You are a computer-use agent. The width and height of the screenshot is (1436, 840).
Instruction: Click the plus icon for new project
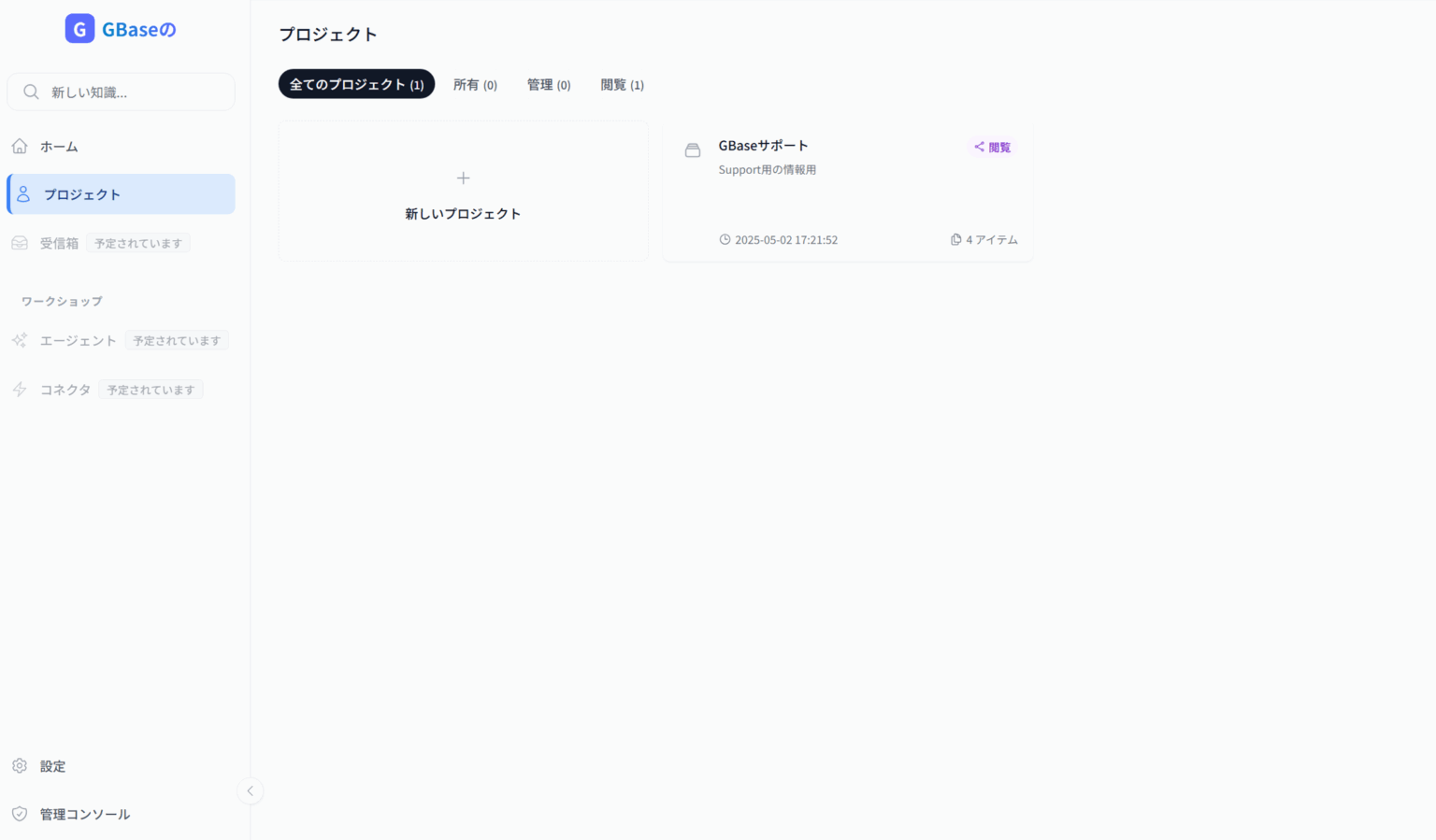click(x=463, y=178)
